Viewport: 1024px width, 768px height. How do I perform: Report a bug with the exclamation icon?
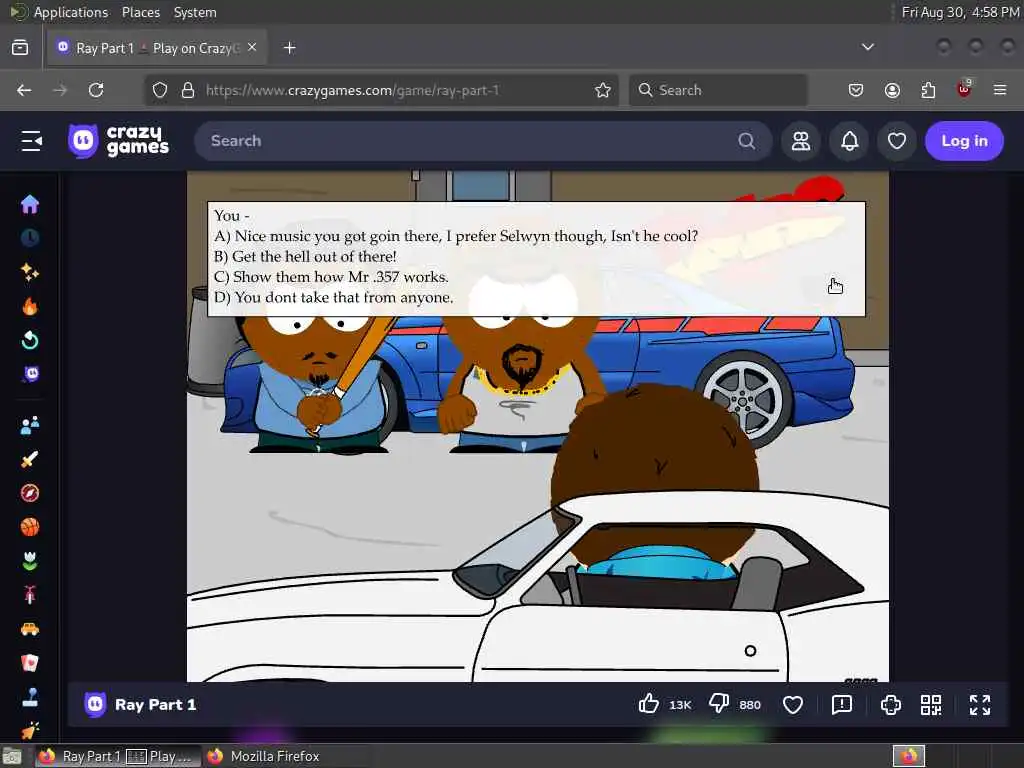click(842, 705)
